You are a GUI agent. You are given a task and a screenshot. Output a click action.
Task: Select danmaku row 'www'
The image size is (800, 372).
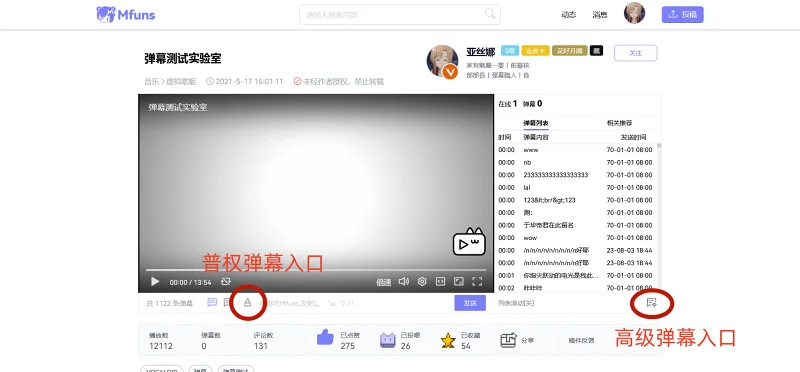point(576,150)
